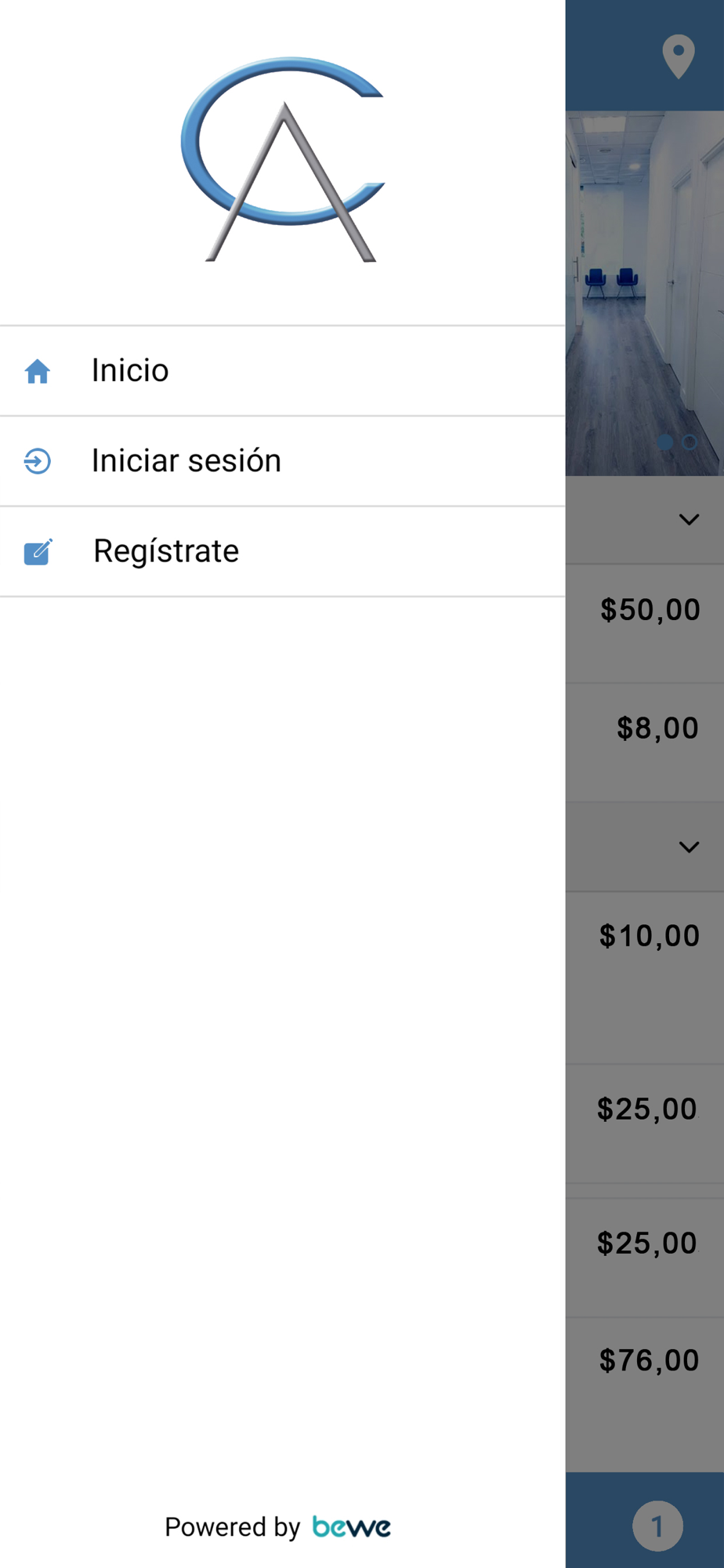Tap the cart badge showing 1

click(657, 1526)
